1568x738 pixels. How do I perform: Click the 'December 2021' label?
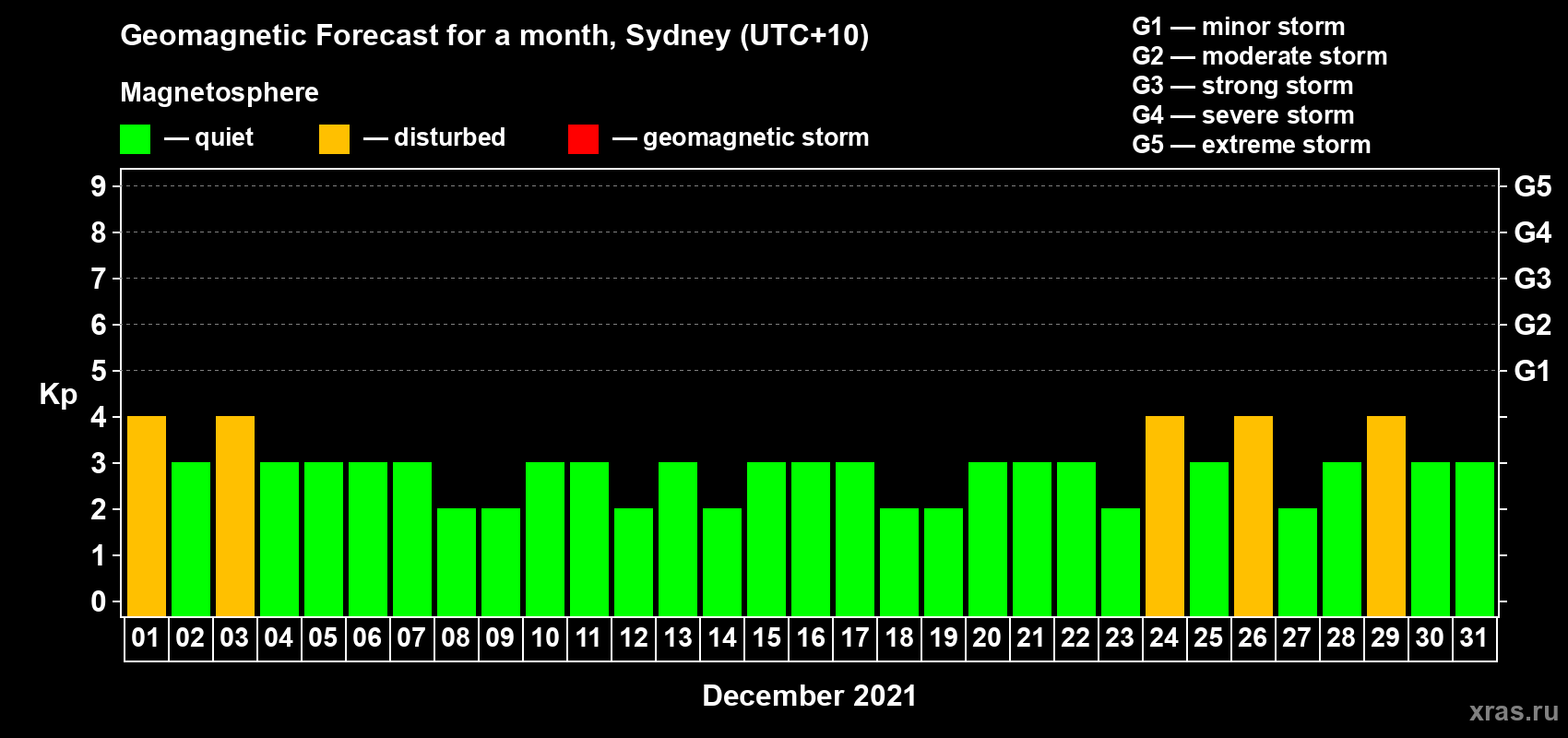810,696
